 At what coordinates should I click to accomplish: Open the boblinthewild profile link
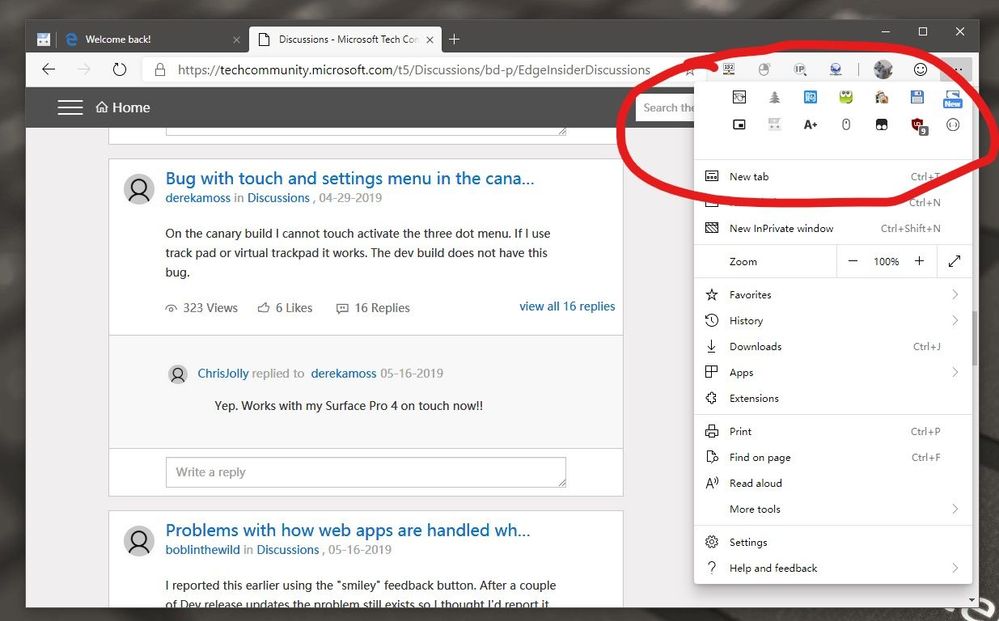click(203, 550)
